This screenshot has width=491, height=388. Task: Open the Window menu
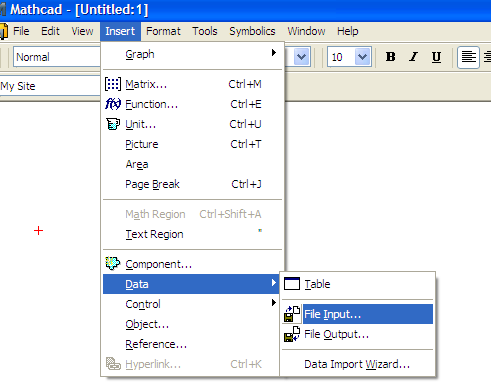tap(306, 31)
